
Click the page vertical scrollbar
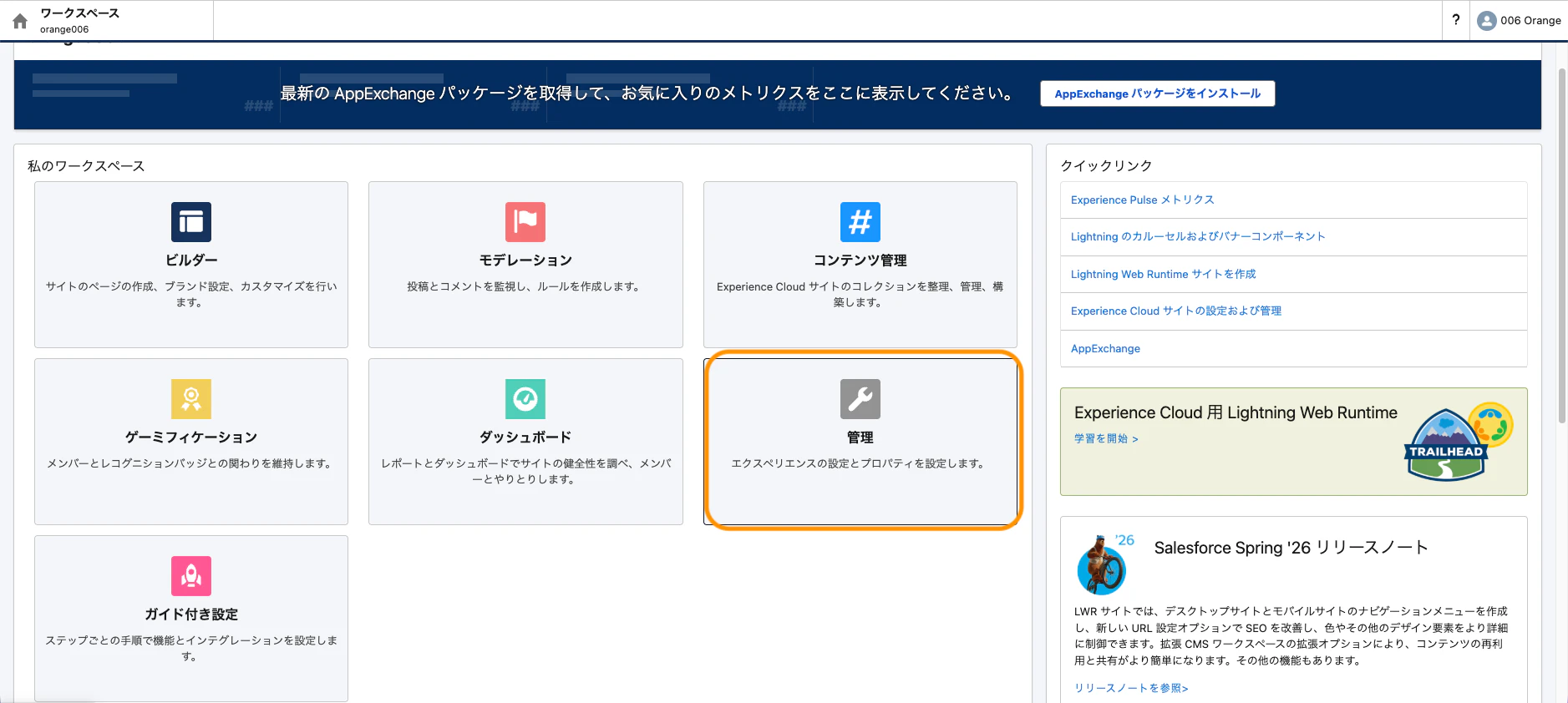point(1561,246)
